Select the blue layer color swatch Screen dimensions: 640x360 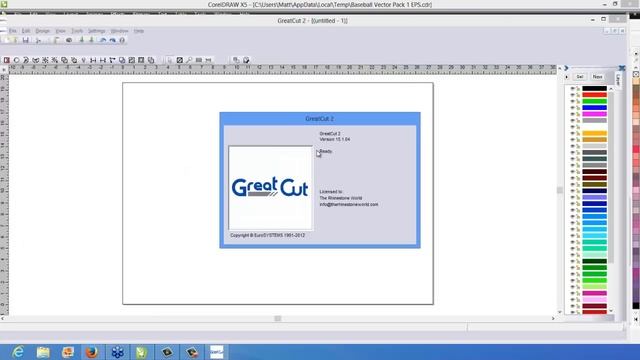click(x=594, y=108)
